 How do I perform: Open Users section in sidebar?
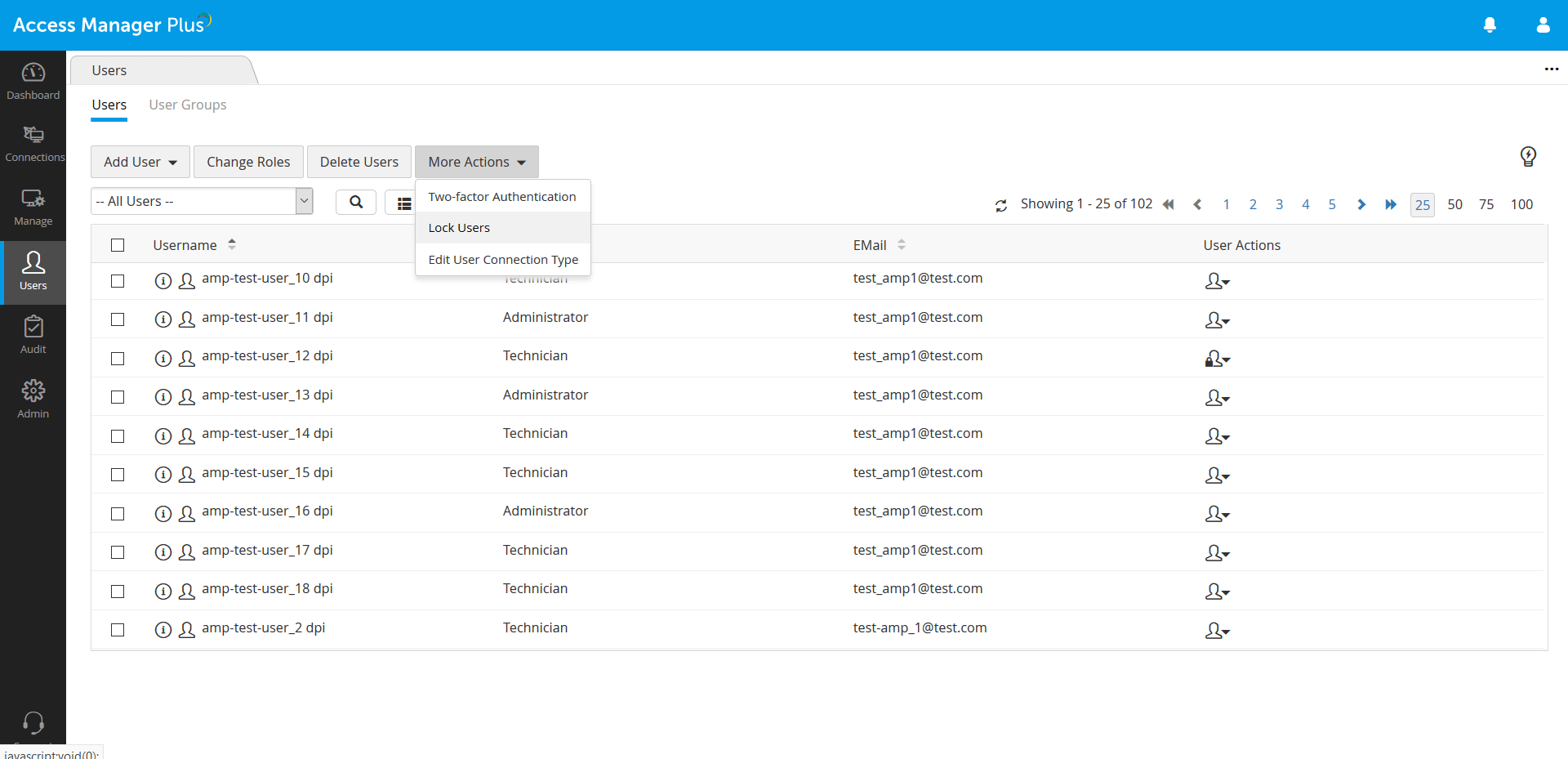point(33,273)
